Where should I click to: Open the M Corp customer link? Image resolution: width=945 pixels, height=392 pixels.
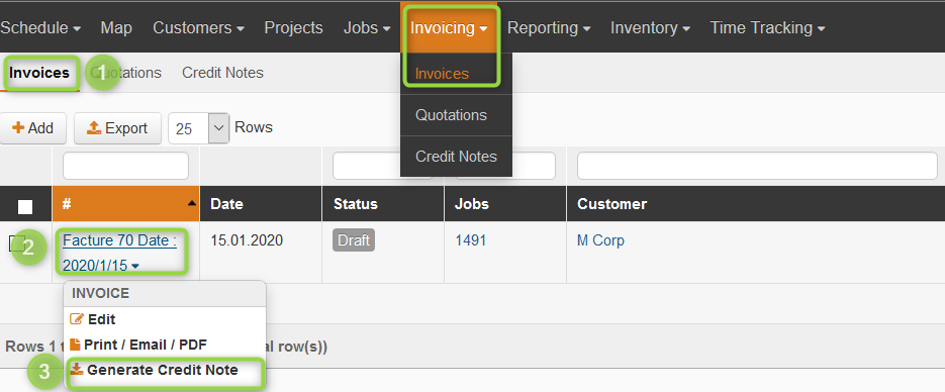click(x=600, y=241)
